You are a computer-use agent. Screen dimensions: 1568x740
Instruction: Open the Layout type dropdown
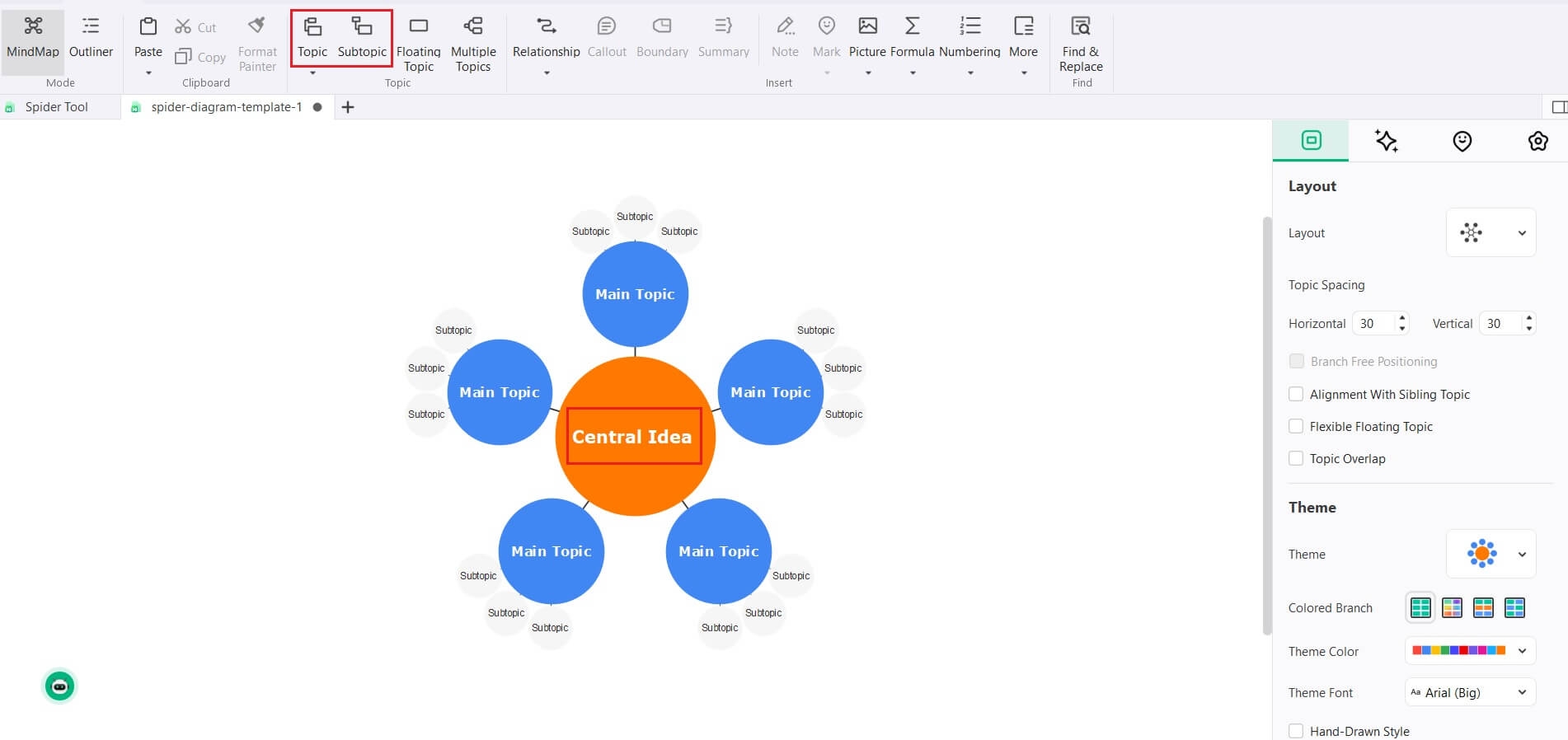coord(1491,233)
